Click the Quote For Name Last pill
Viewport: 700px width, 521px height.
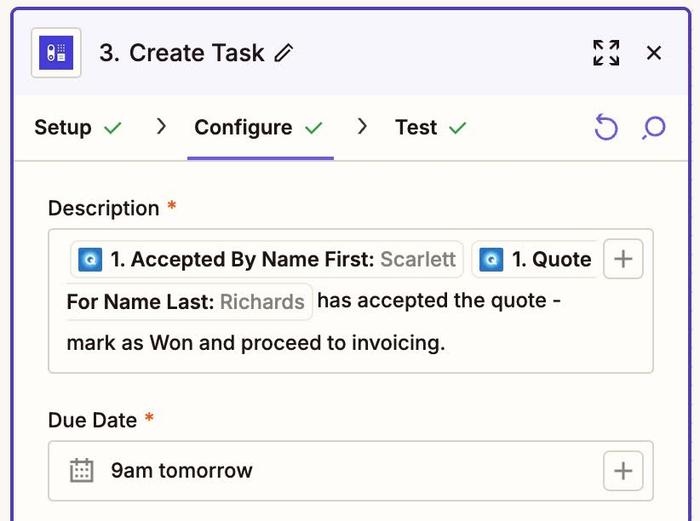[x=535, y=260]
